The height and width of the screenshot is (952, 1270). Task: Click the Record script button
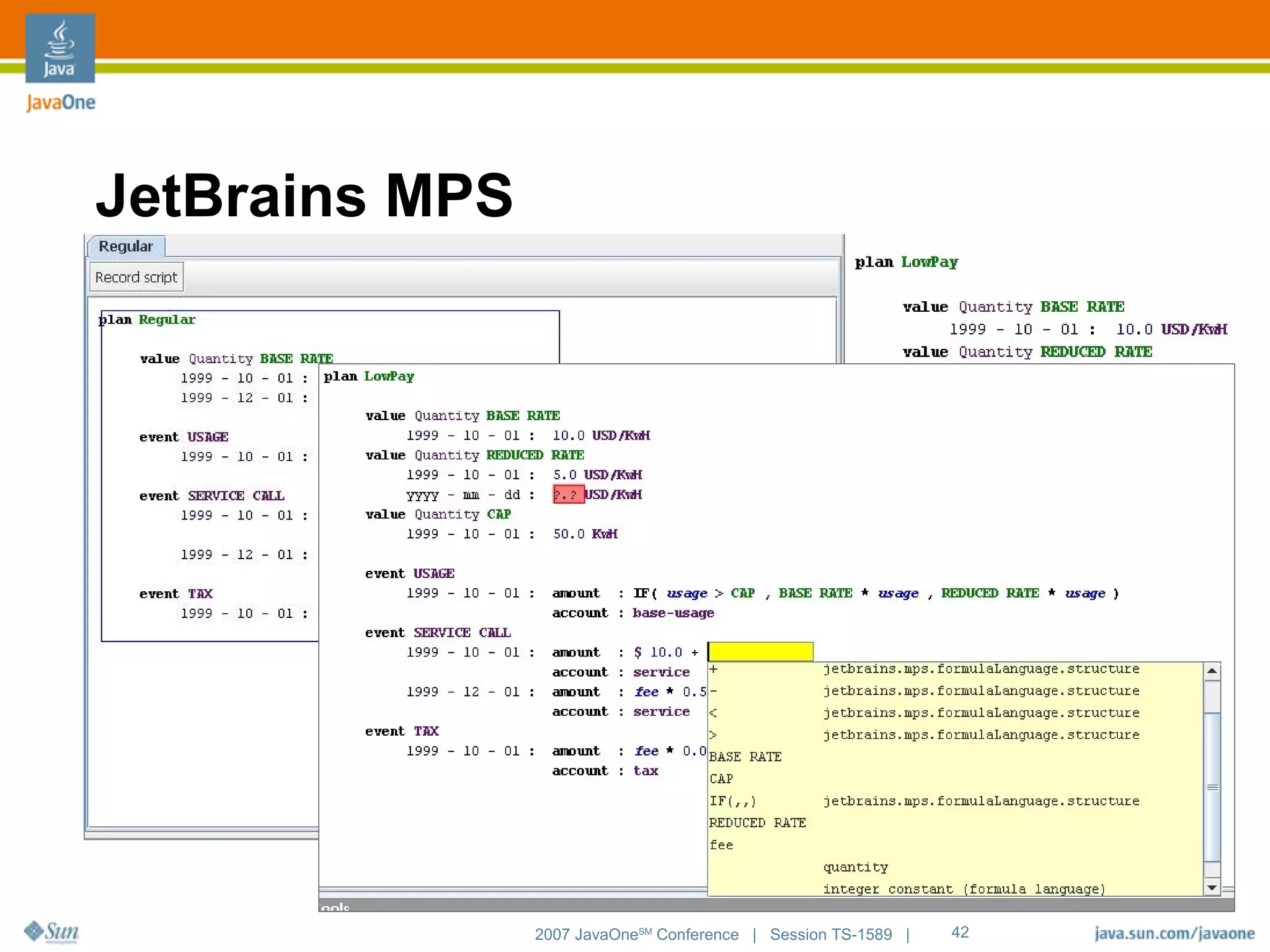coord(136,277)
